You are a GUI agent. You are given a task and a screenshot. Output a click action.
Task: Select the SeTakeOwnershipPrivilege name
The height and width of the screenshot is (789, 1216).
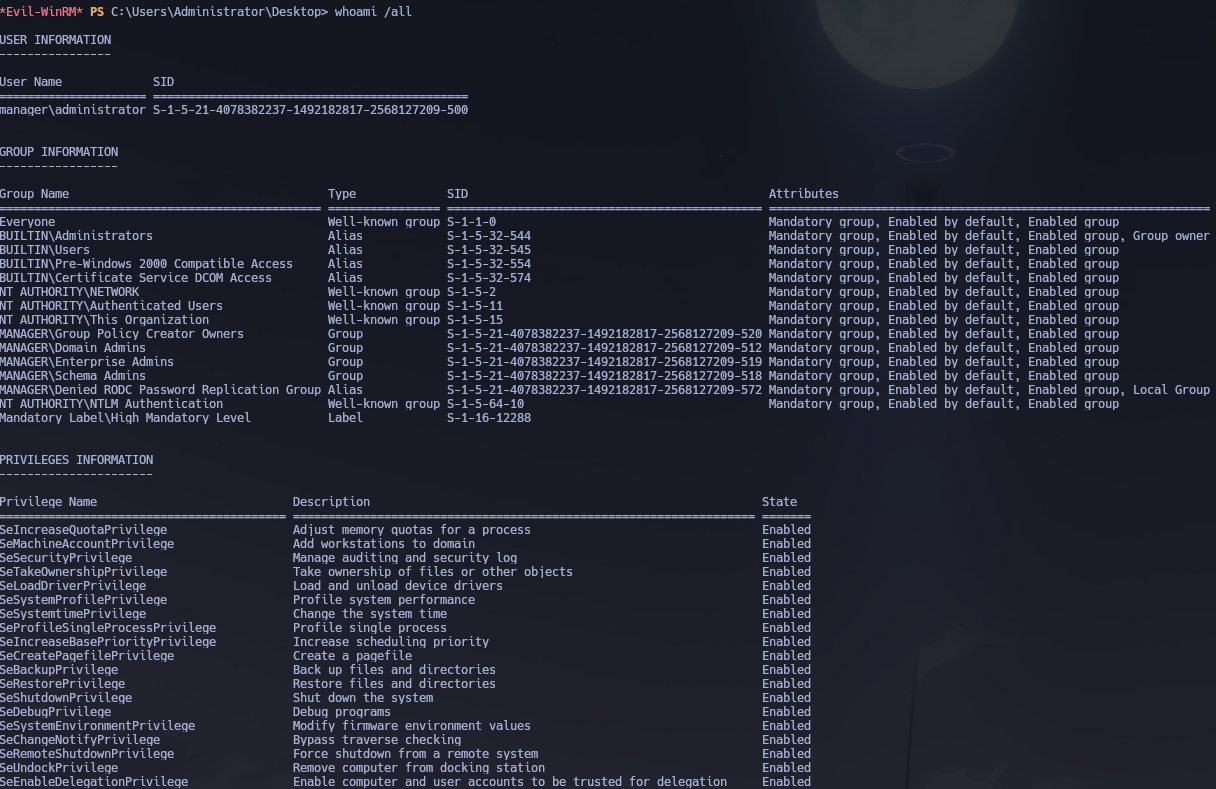tap(82, 571)
